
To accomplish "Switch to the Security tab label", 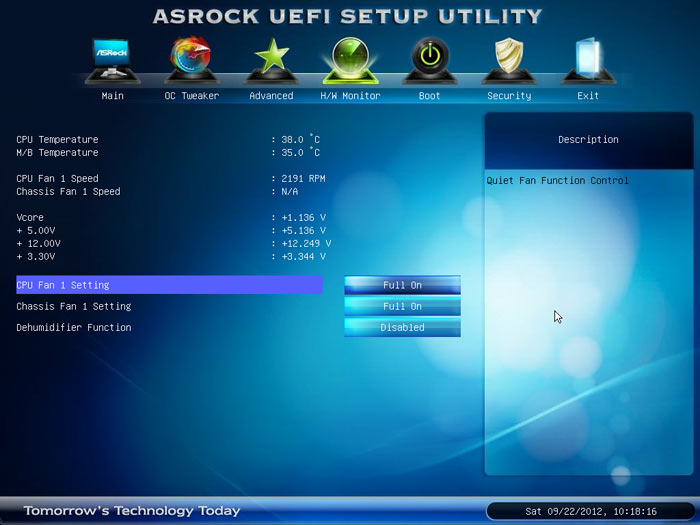I will [509, 96].
